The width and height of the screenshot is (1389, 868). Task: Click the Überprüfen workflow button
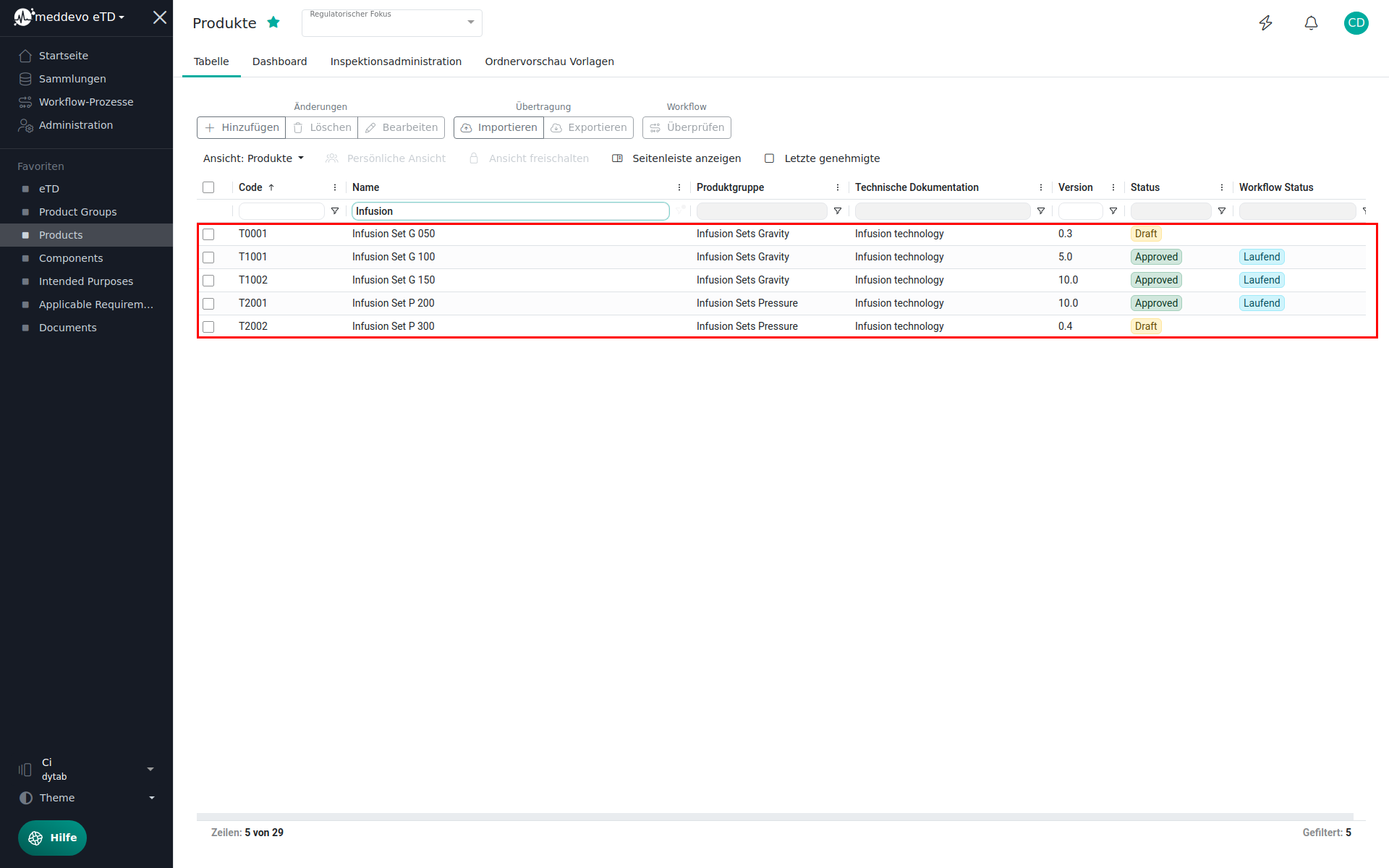click(x=687, y=127)
